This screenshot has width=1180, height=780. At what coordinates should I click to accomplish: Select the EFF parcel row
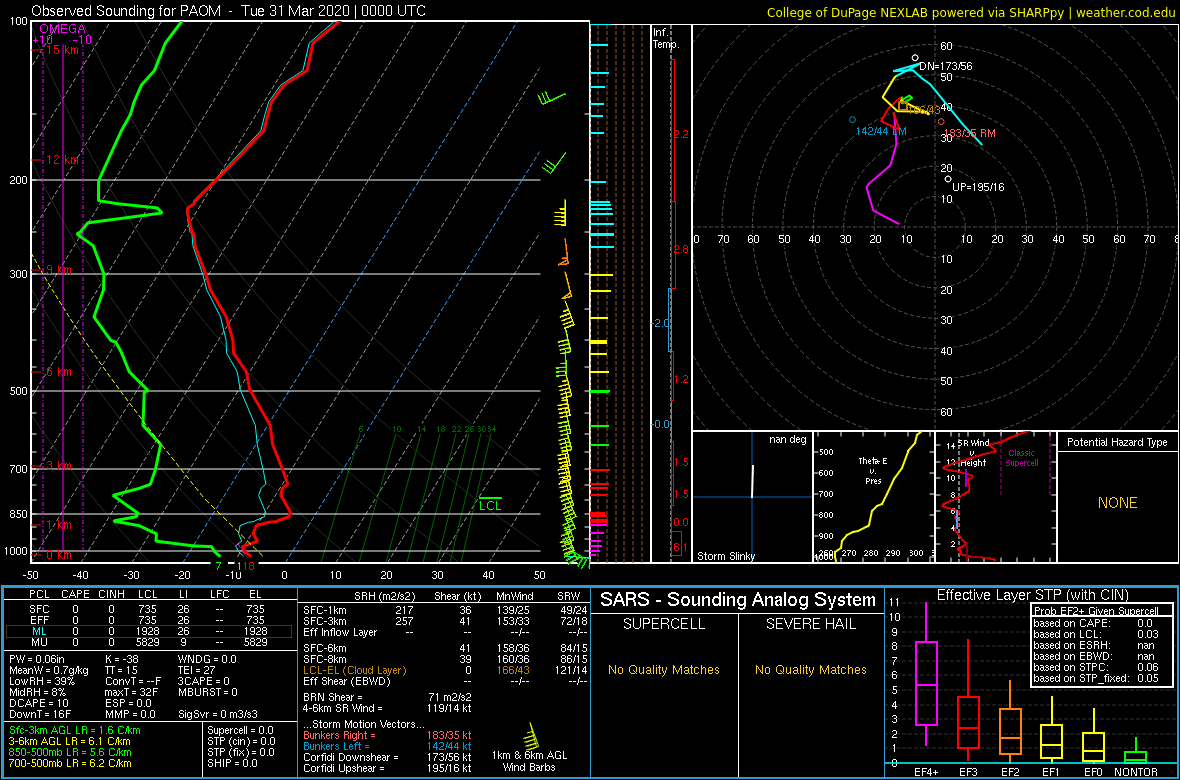click(149, 620)
